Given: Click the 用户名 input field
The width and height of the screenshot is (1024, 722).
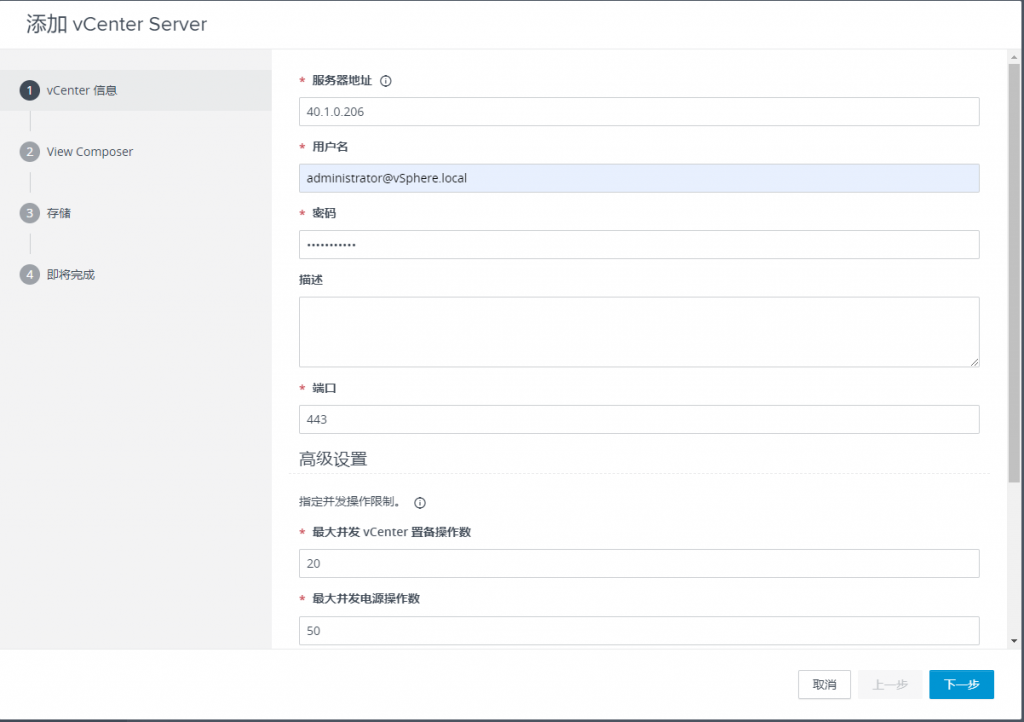Looking at the screenshot, I should 639,178.
